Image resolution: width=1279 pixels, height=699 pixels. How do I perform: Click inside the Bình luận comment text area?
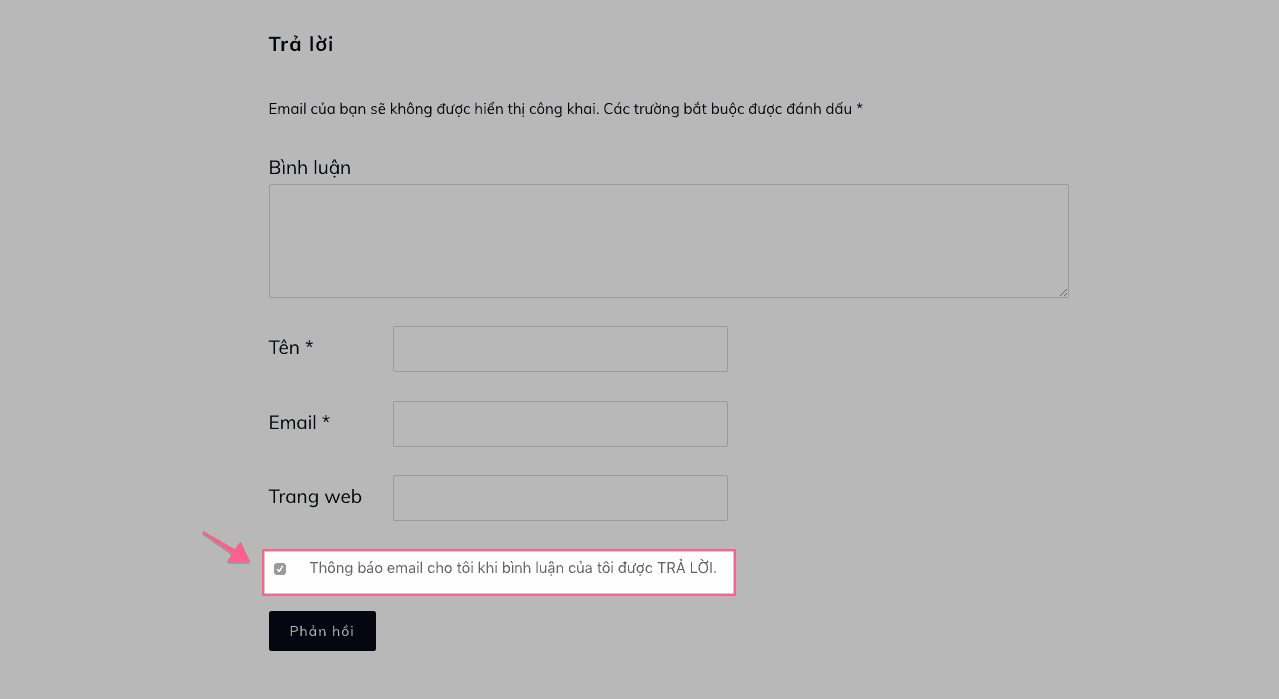(x=668, y=240)
